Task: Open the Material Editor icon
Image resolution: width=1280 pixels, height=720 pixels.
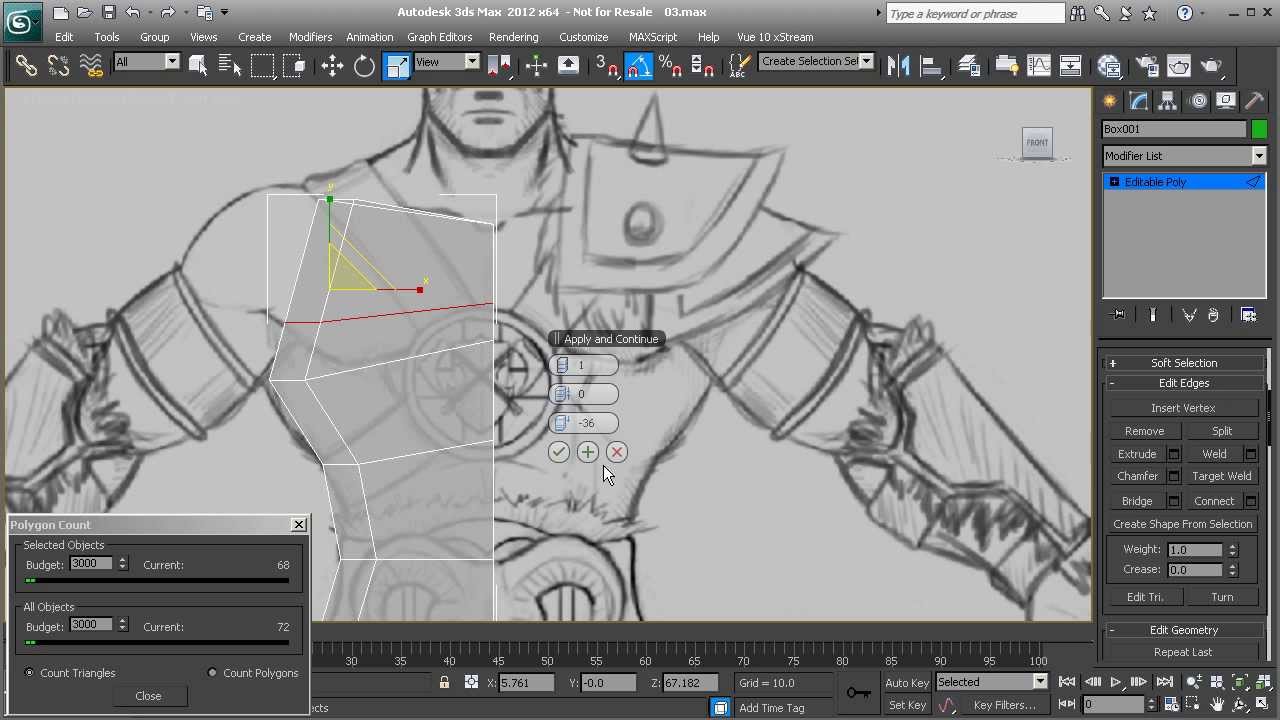Action: tap(1108, 66)
